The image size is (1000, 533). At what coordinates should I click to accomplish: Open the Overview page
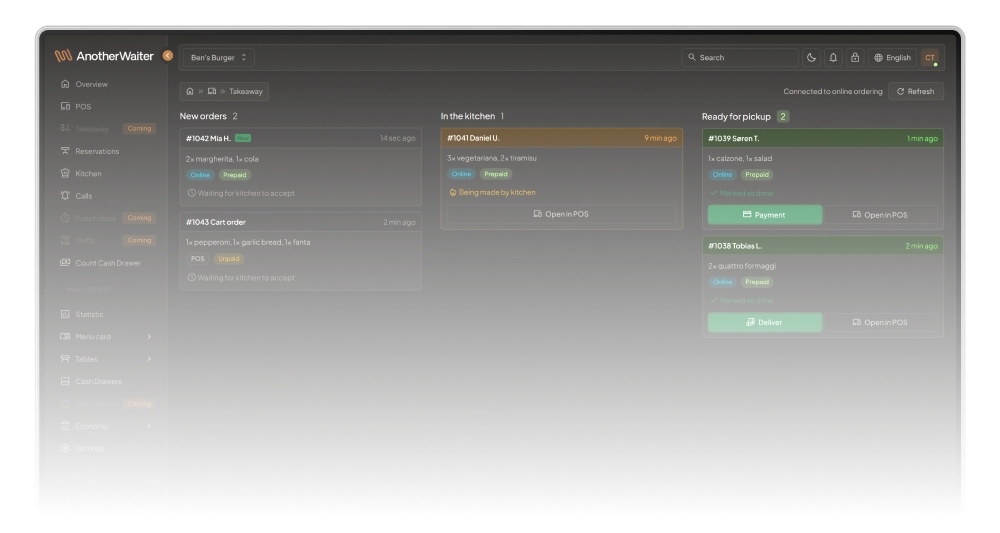coord(91,84)
